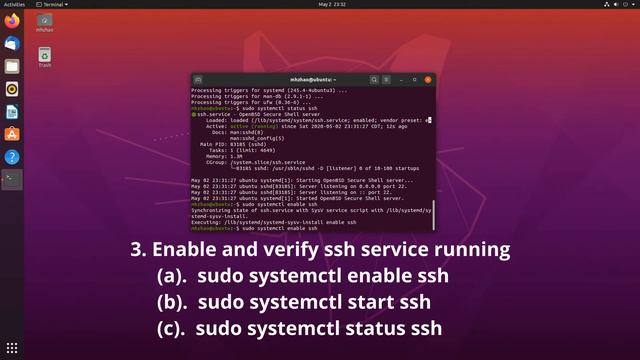
Task: Click the terminal new tab icon
Action: coord(198,80)
